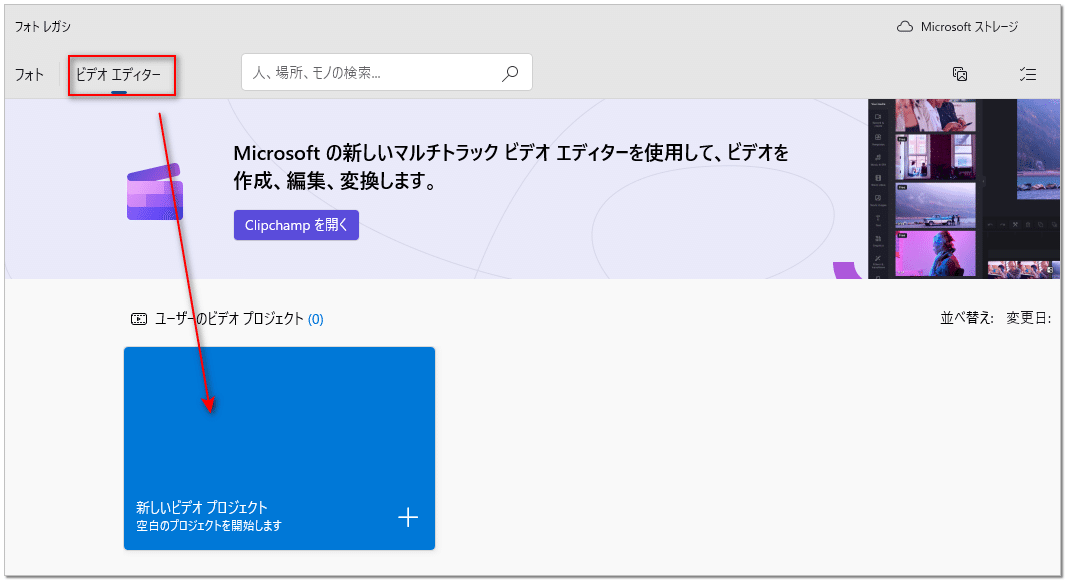1066x581 pixels.
Task: Click the フォト レガシ app title
Action: tap(44, 27)
